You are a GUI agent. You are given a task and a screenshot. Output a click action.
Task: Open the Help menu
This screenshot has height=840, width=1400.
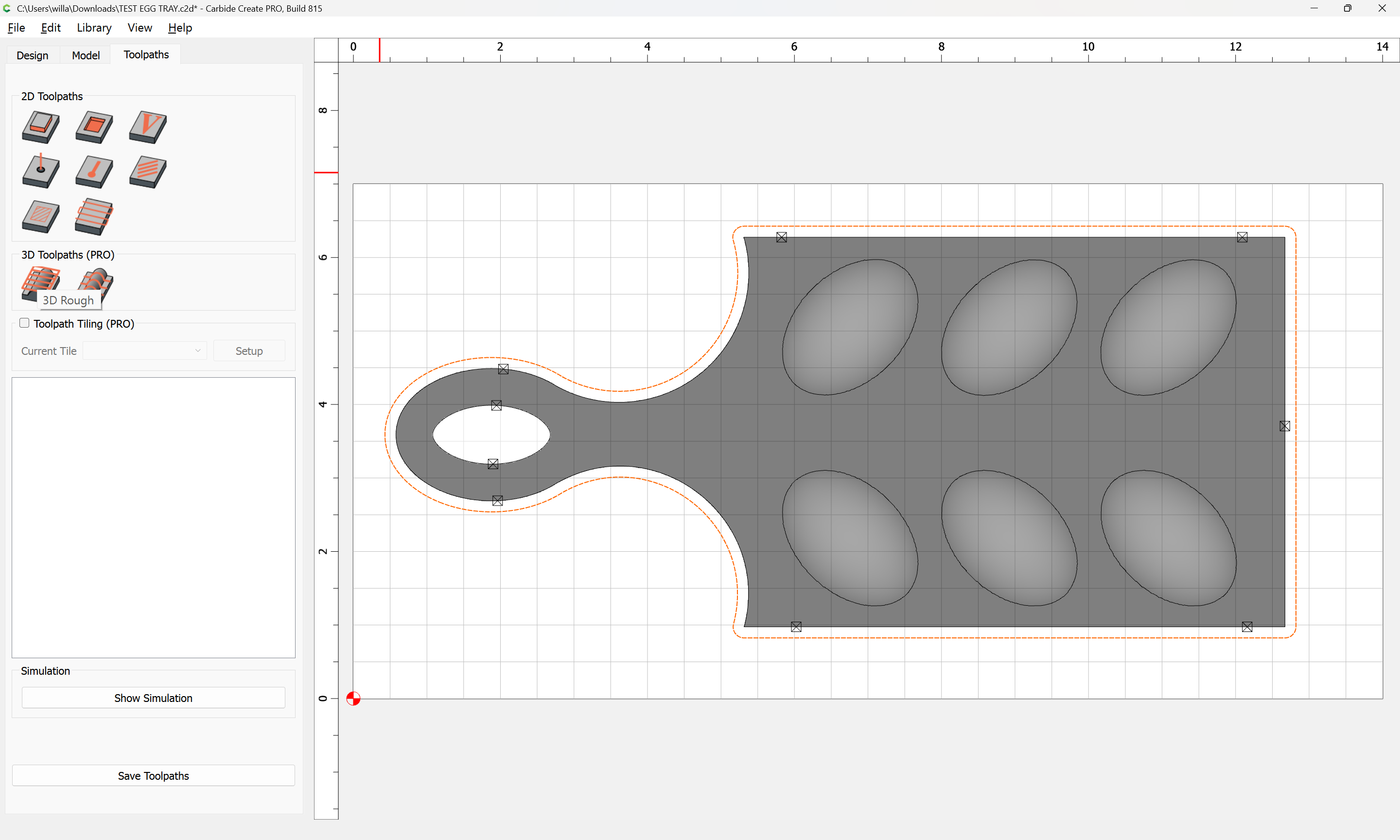point(180,28)
